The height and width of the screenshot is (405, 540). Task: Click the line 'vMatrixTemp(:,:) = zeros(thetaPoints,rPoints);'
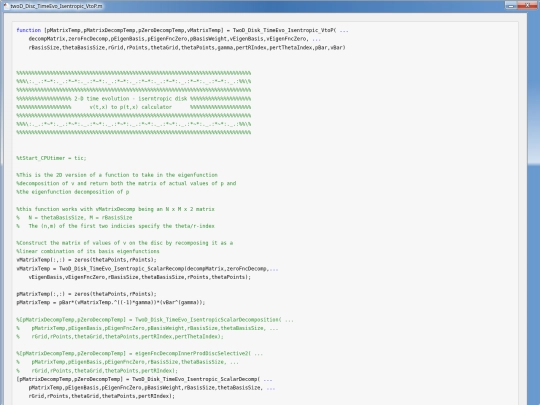86,260
